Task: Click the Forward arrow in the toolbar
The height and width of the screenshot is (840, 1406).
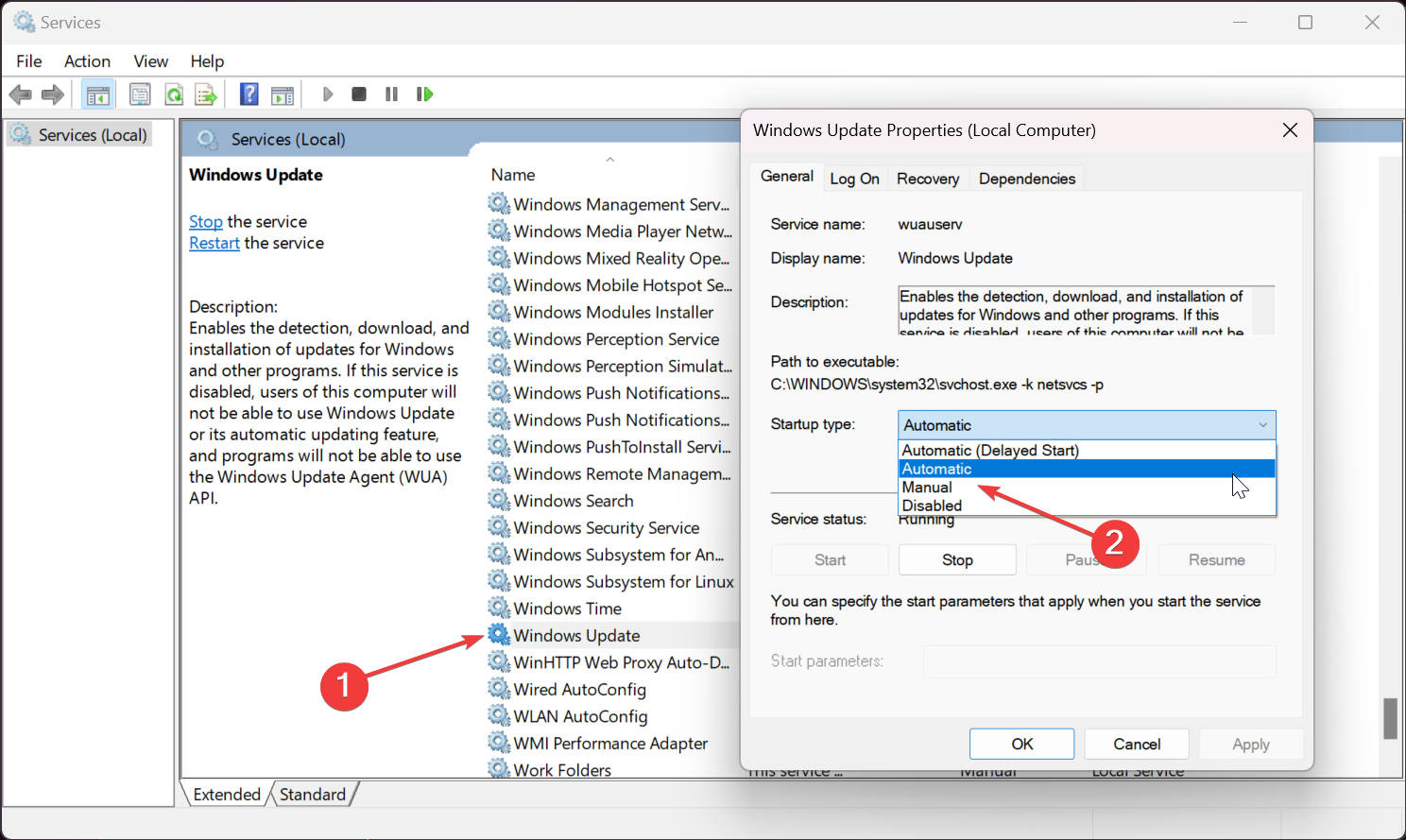Action: (53, 94)
